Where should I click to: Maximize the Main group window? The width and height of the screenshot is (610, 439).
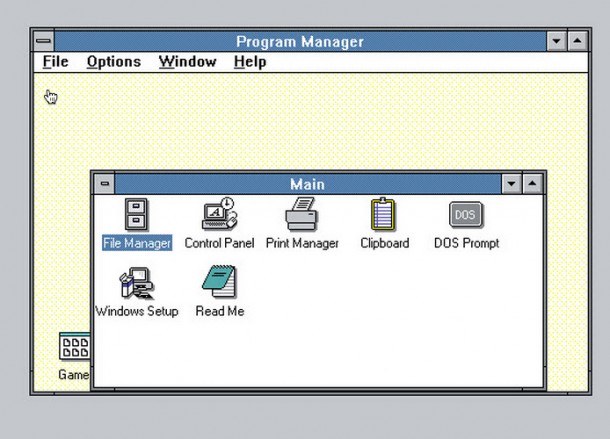(533, 183)
